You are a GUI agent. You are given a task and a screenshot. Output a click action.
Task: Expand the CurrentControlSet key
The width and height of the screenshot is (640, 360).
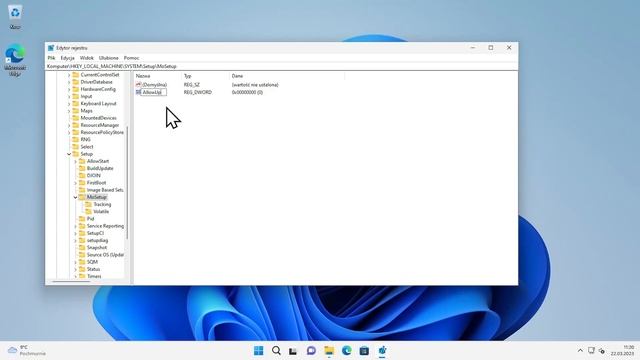click(69, 75)
